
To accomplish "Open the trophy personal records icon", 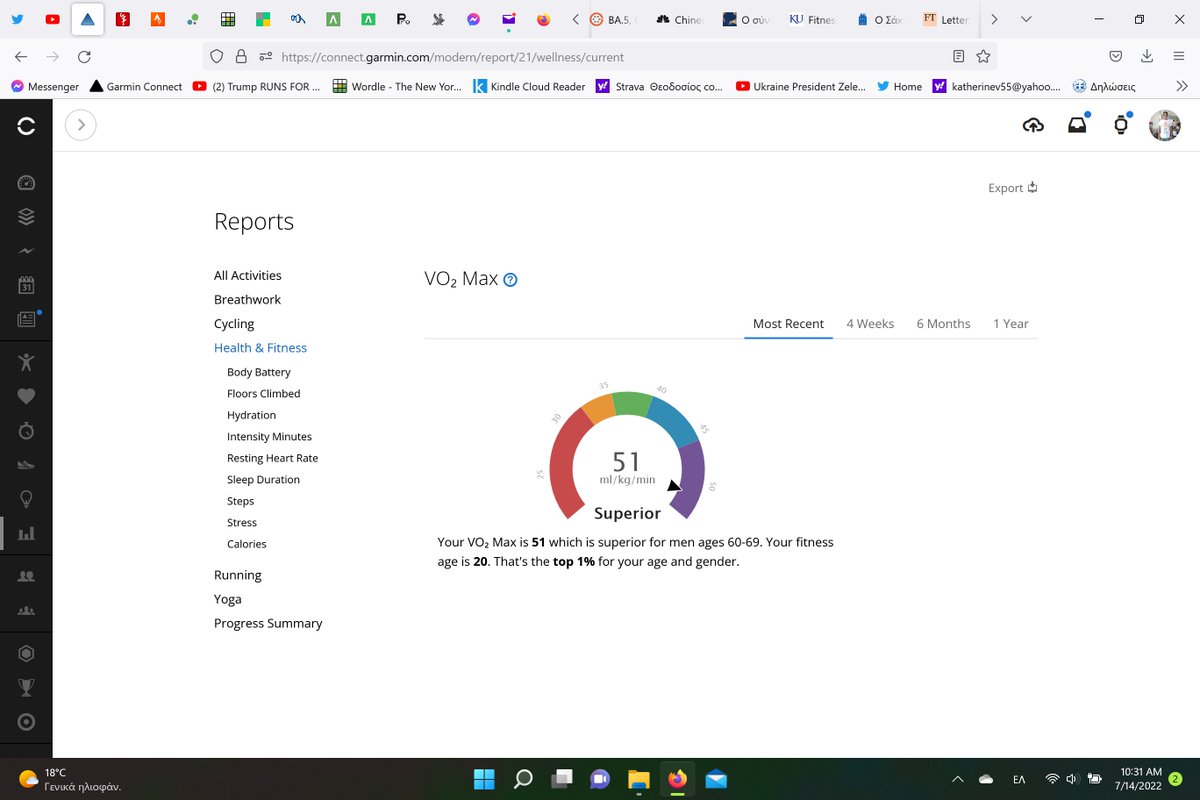I will [x=26, y=687].
